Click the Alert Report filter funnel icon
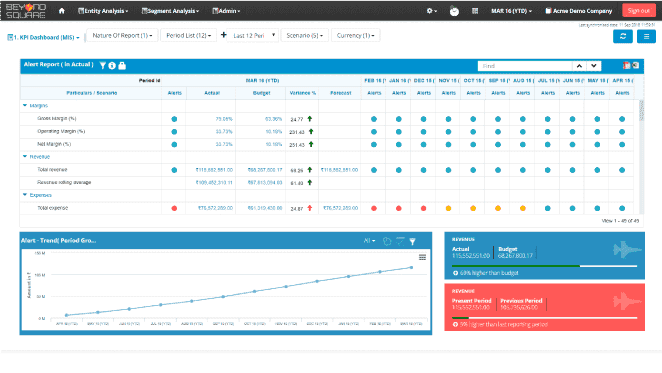The height and width of the screenshot is (373, 662). click(103, 65)
